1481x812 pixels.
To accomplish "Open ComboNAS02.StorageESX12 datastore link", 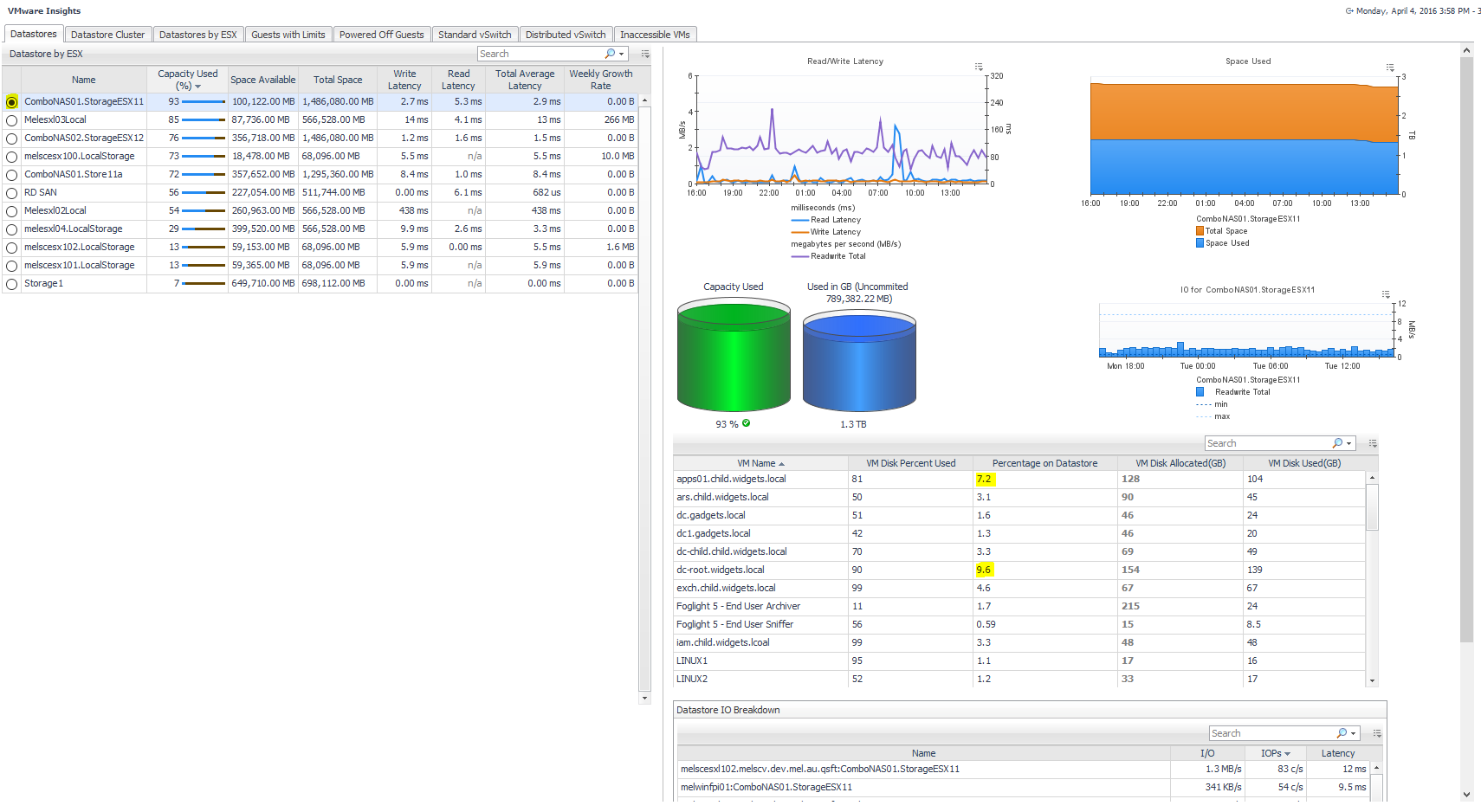I will coord(84,138).
